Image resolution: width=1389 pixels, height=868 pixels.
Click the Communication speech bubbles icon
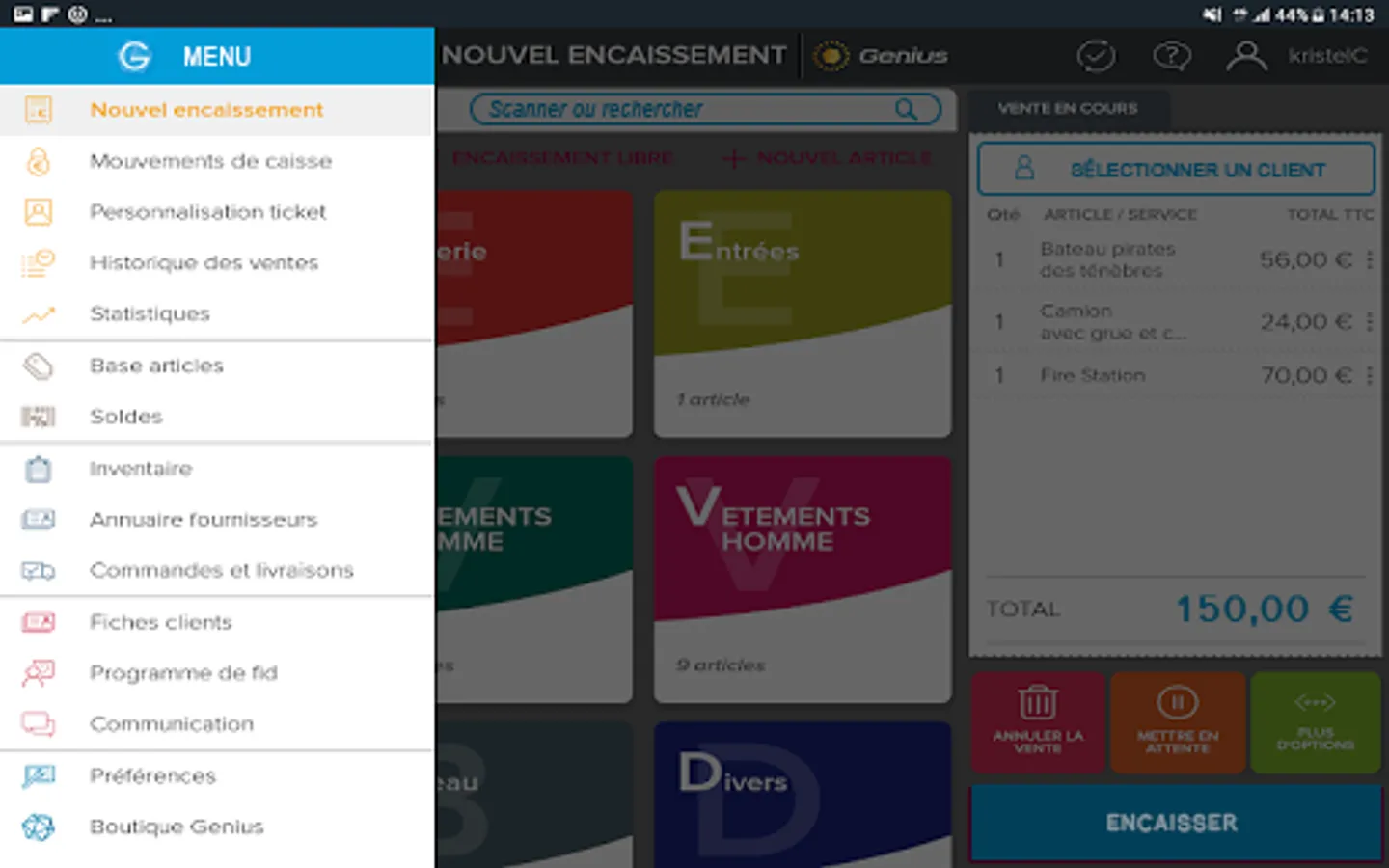38,724
